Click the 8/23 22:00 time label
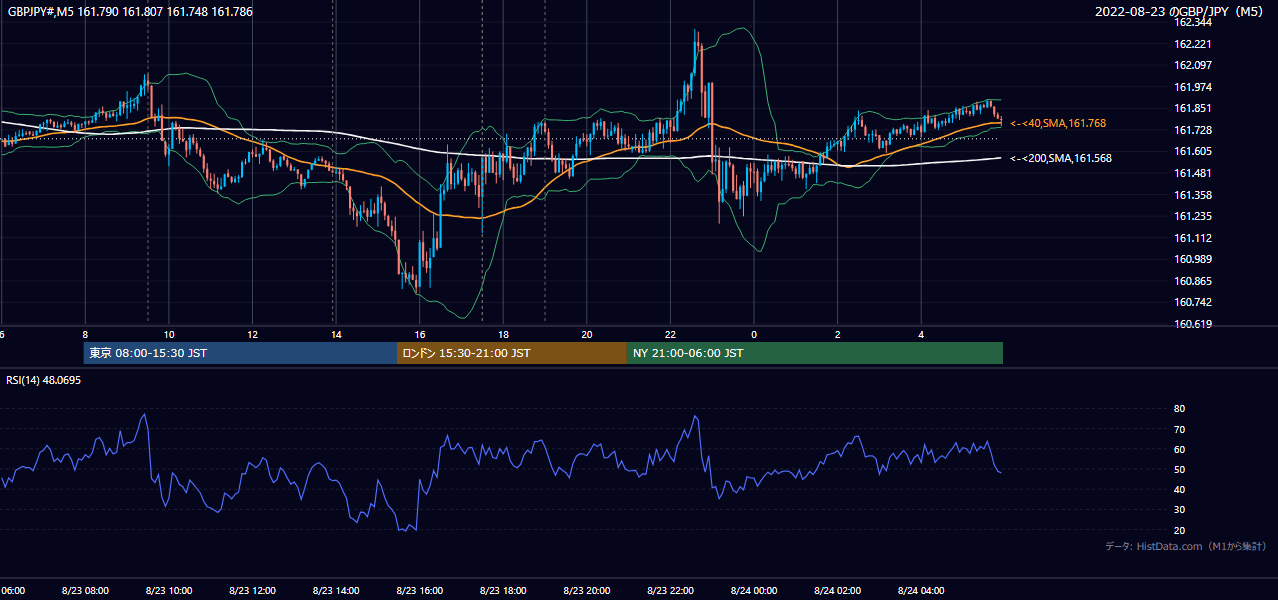The width and height of the screenshot is (1278, 600). coord(671,591)
